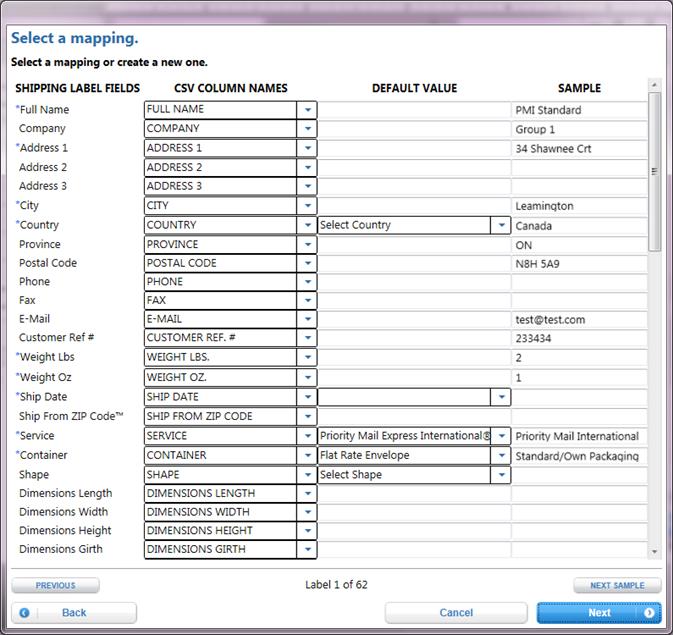Image resolution: width=673 pixels, height=635 pixels.
Task: Click the vertical scrollbar thumb
Action: click(654, 172)
